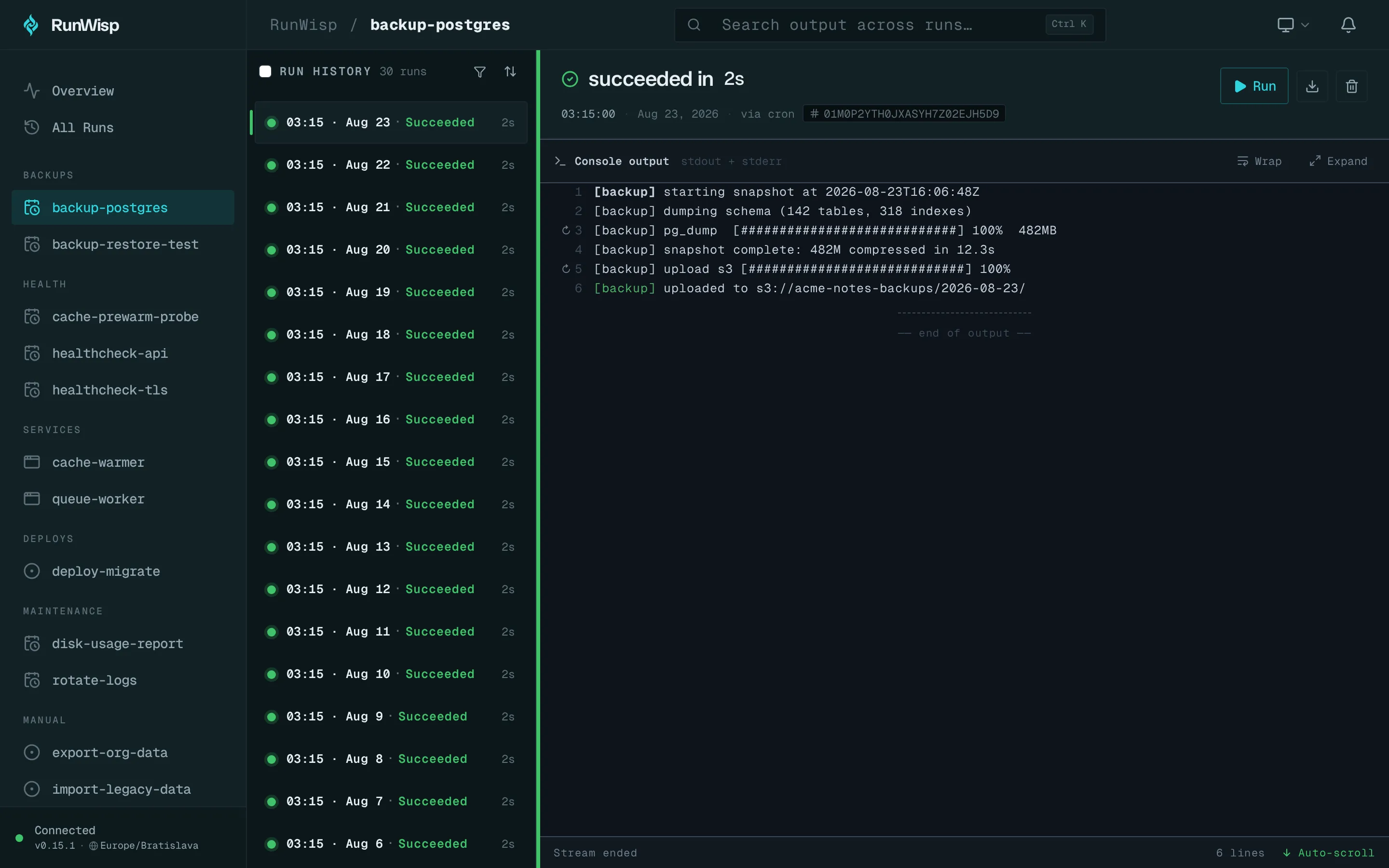Click the queue-worker window icon
1389x868 pixels.
(x=31, y=499)
